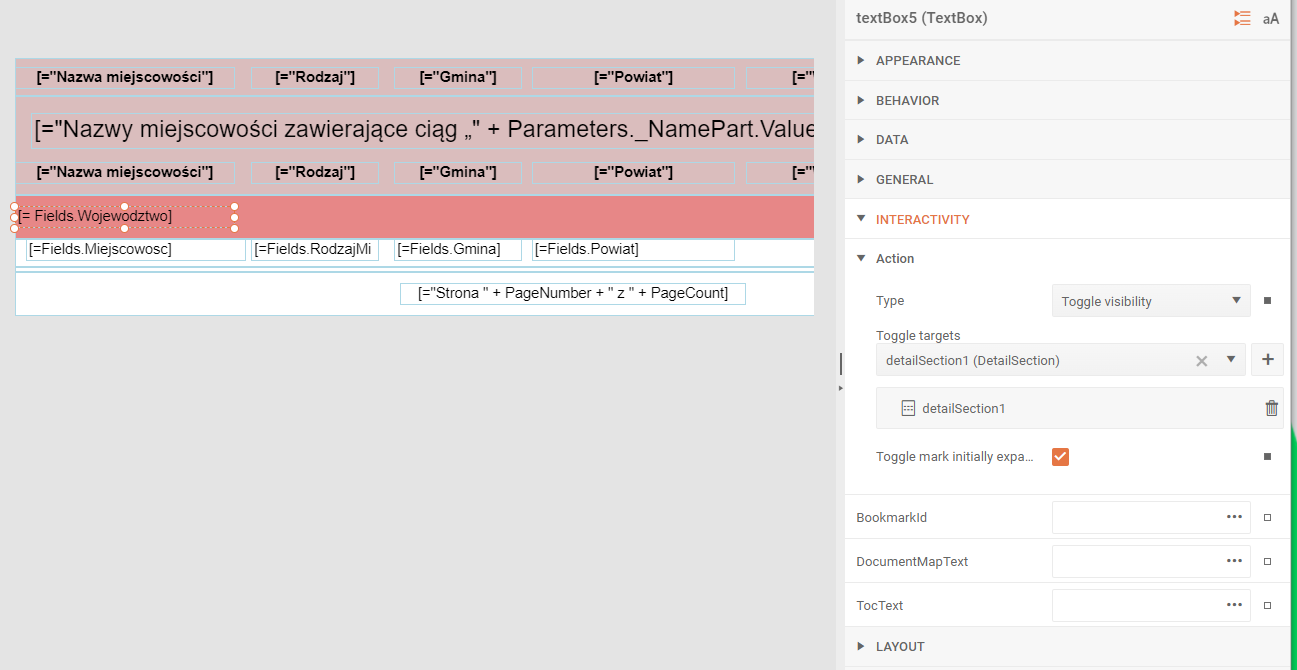Open TocText expression editor ellipsis

click(x=1234, y=605)
